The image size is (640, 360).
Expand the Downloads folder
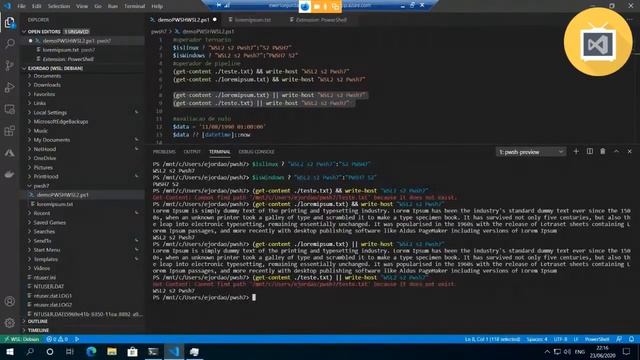(x=47, y=85)
